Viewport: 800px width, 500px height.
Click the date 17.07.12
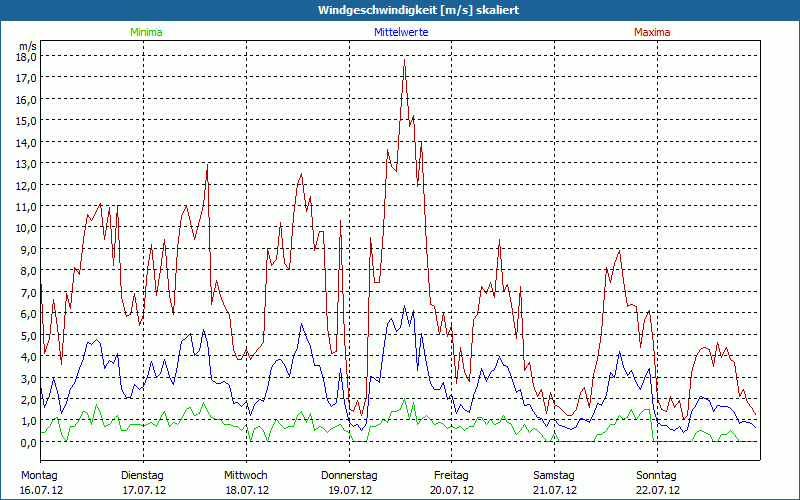[x=144, y=490]
